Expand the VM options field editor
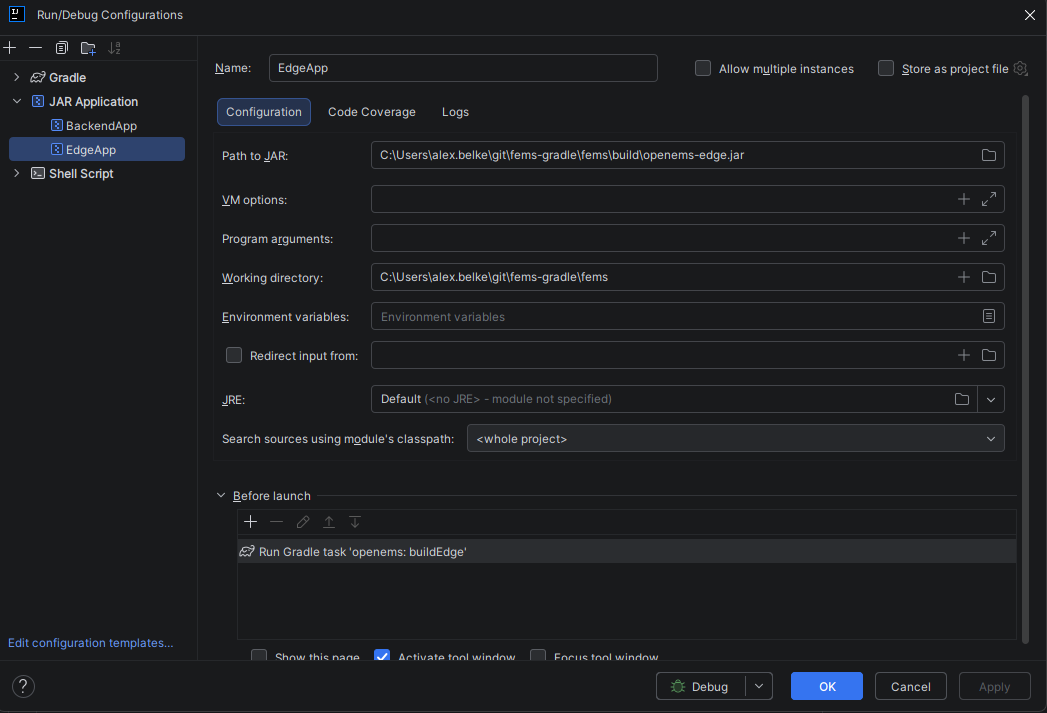Image resolution: width=1047 pixels, height=713 pixels. pos(988,199)
